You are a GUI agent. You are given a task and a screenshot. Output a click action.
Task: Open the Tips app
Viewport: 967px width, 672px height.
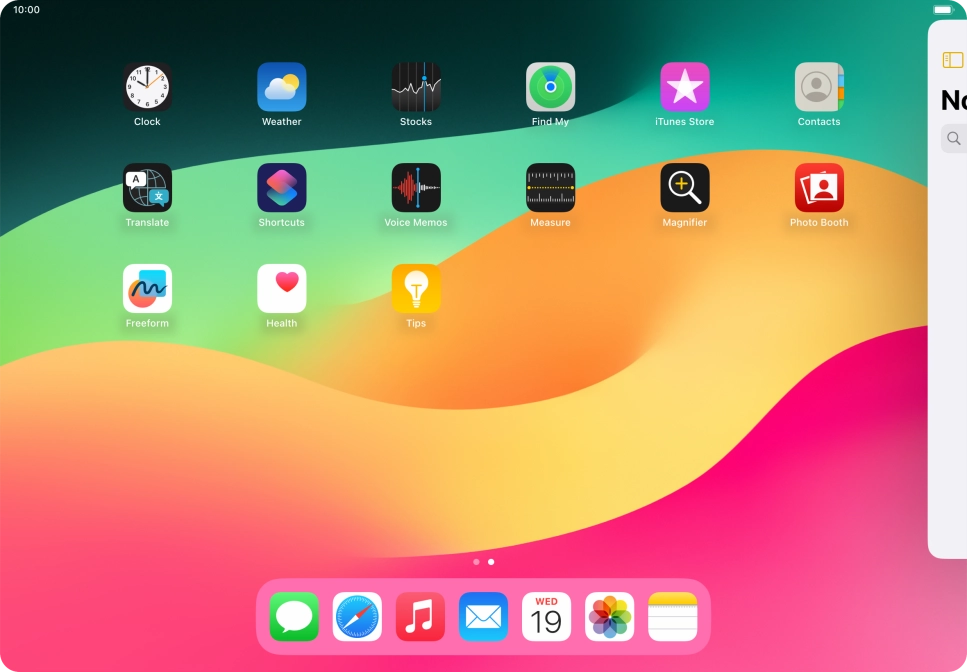pyautogui.click(x=416, y=289)
